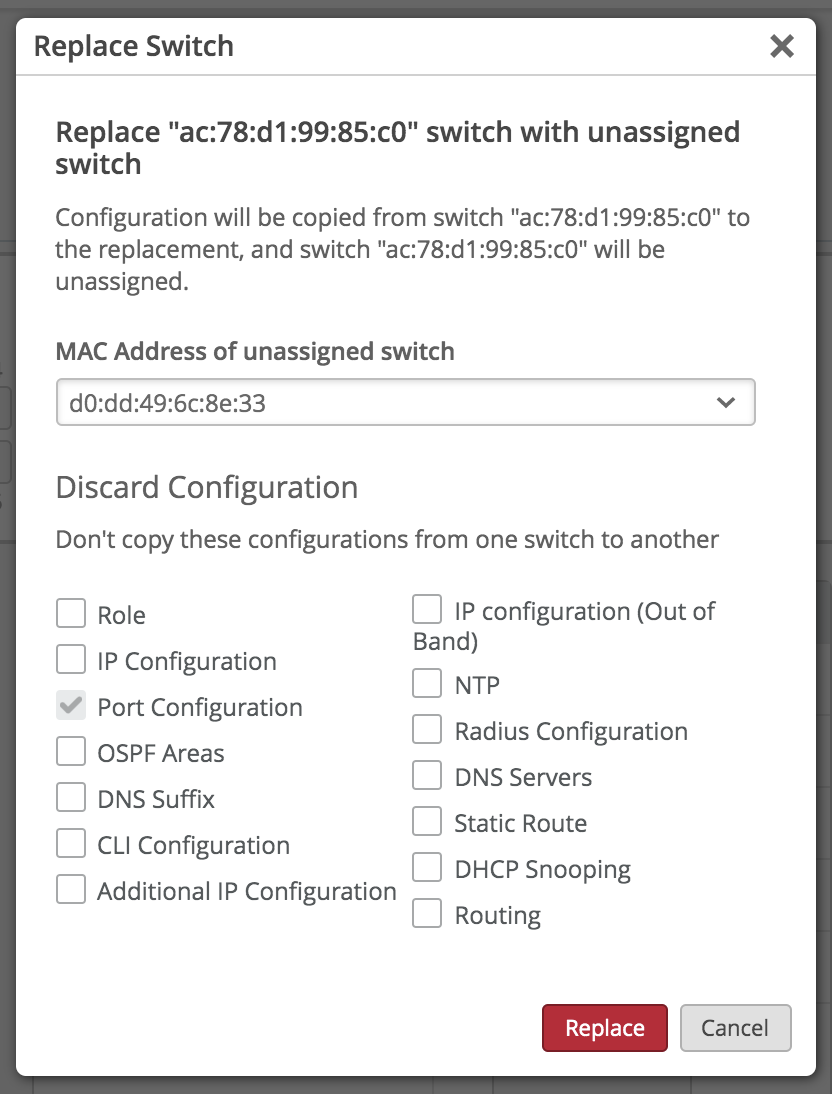Select Radius Configuration checkbox
This screenshot has height=1094, width=832.
point(428,729)
